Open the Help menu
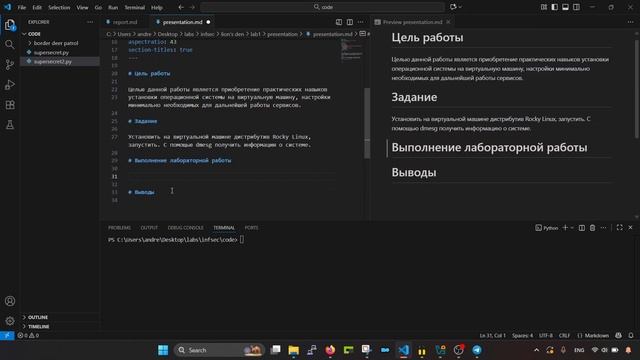 coord(157,7)
